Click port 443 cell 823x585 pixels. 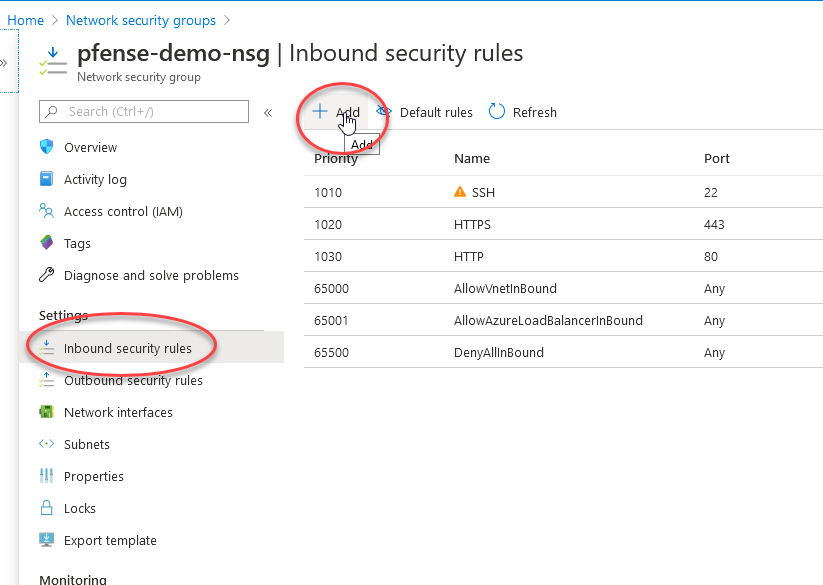[714, 225]
